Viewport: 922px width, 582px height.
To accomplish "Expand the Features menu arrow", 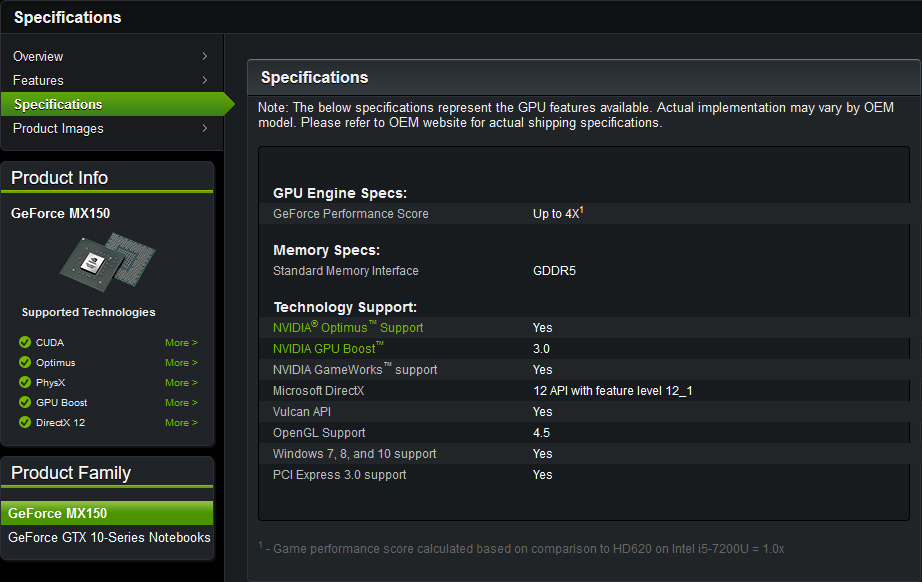I will click(x=204, y=80).
